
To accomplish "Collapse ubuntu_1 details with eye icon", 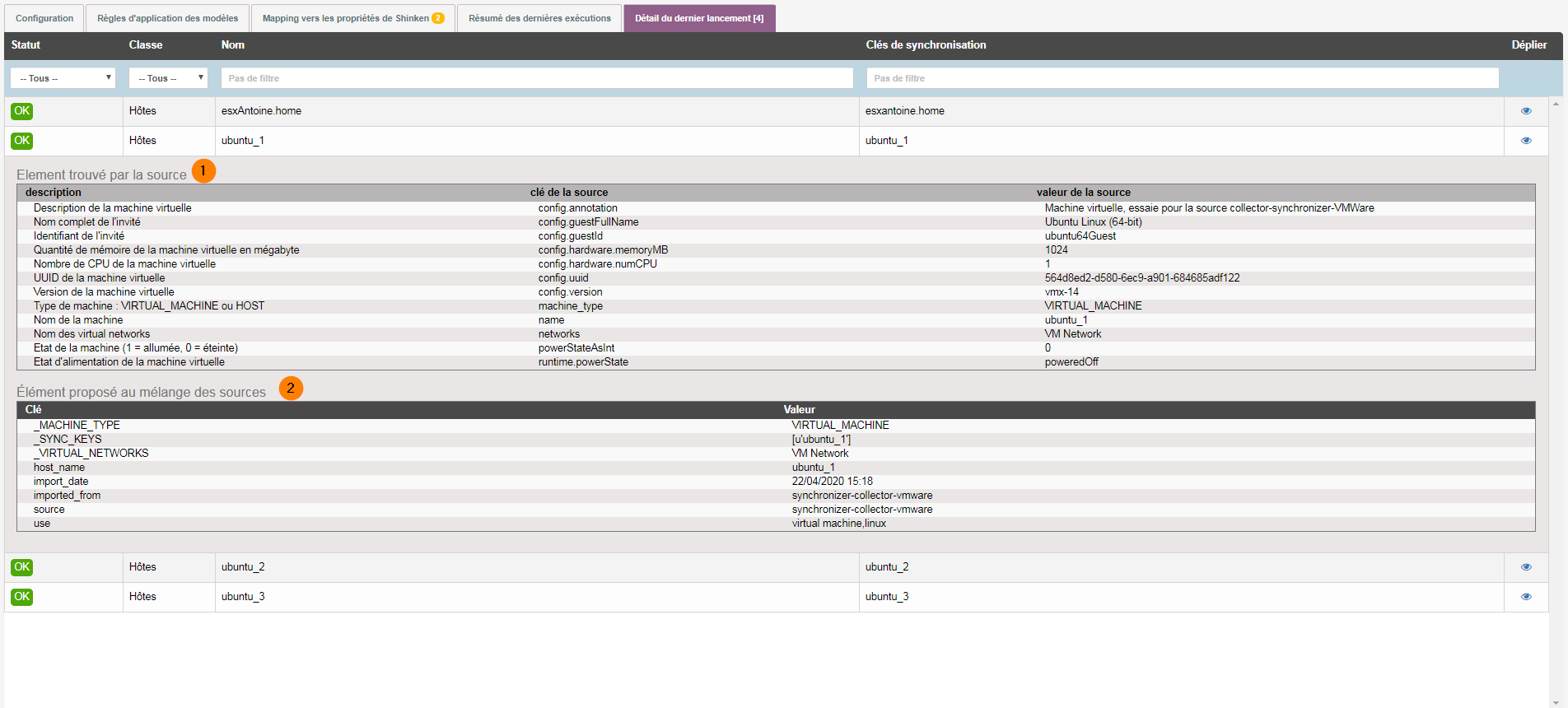I will point(1525,141).
